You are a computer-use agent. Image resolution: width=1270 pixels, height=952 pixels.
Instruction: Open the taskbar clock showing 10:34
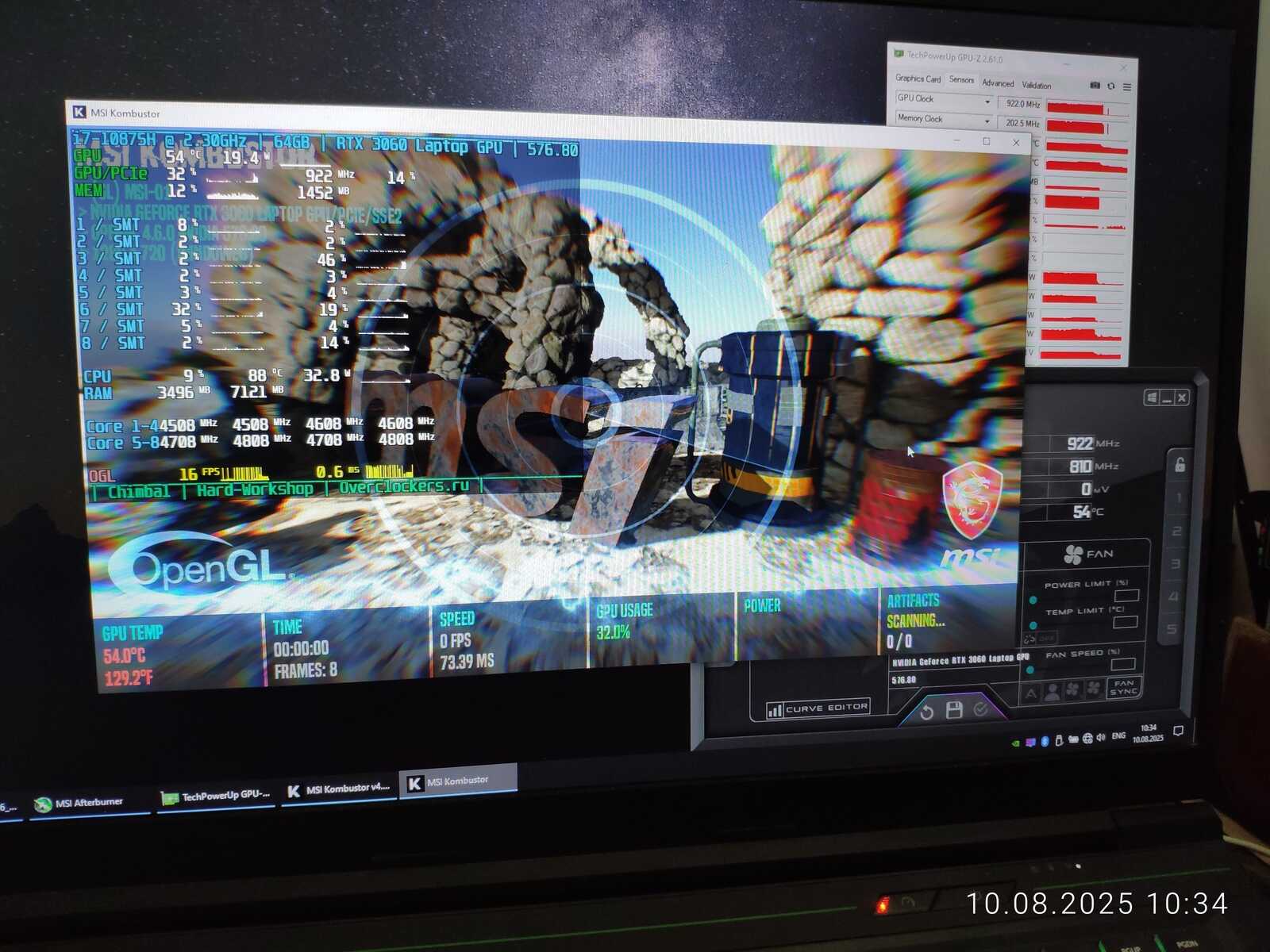point(1149,733)
